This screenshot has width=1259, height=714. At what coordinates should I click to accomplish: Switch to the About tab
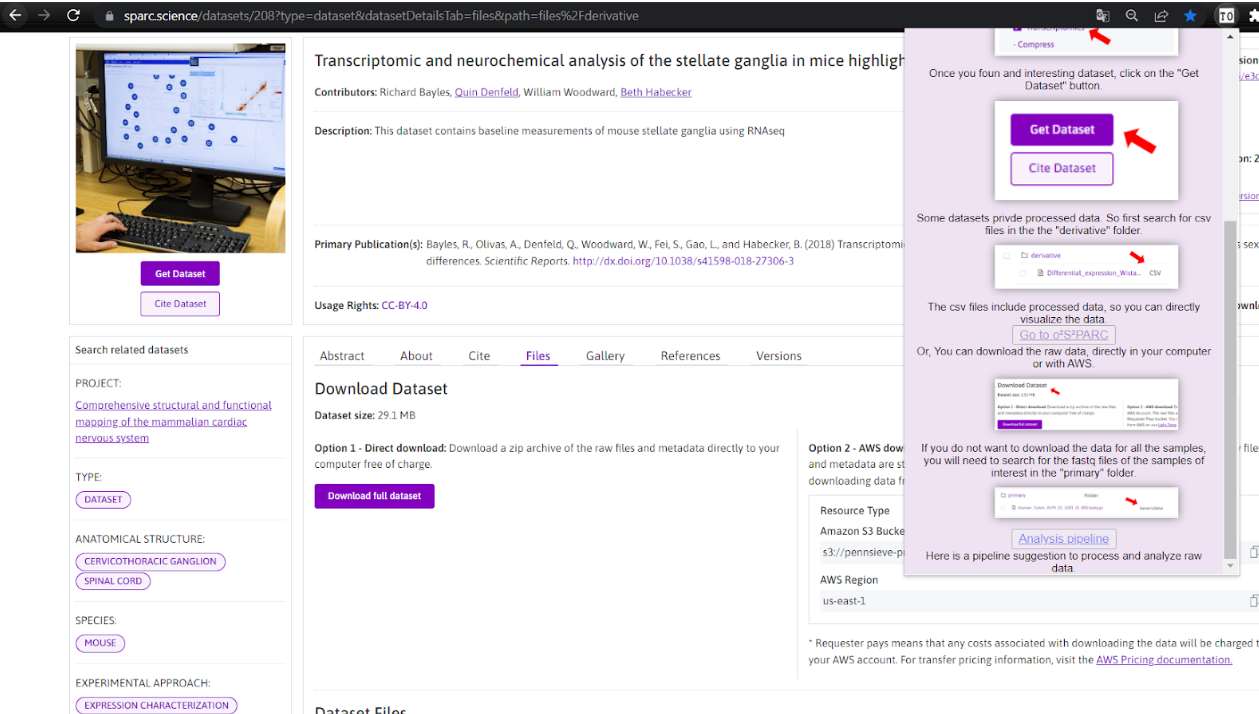(416, 356)
